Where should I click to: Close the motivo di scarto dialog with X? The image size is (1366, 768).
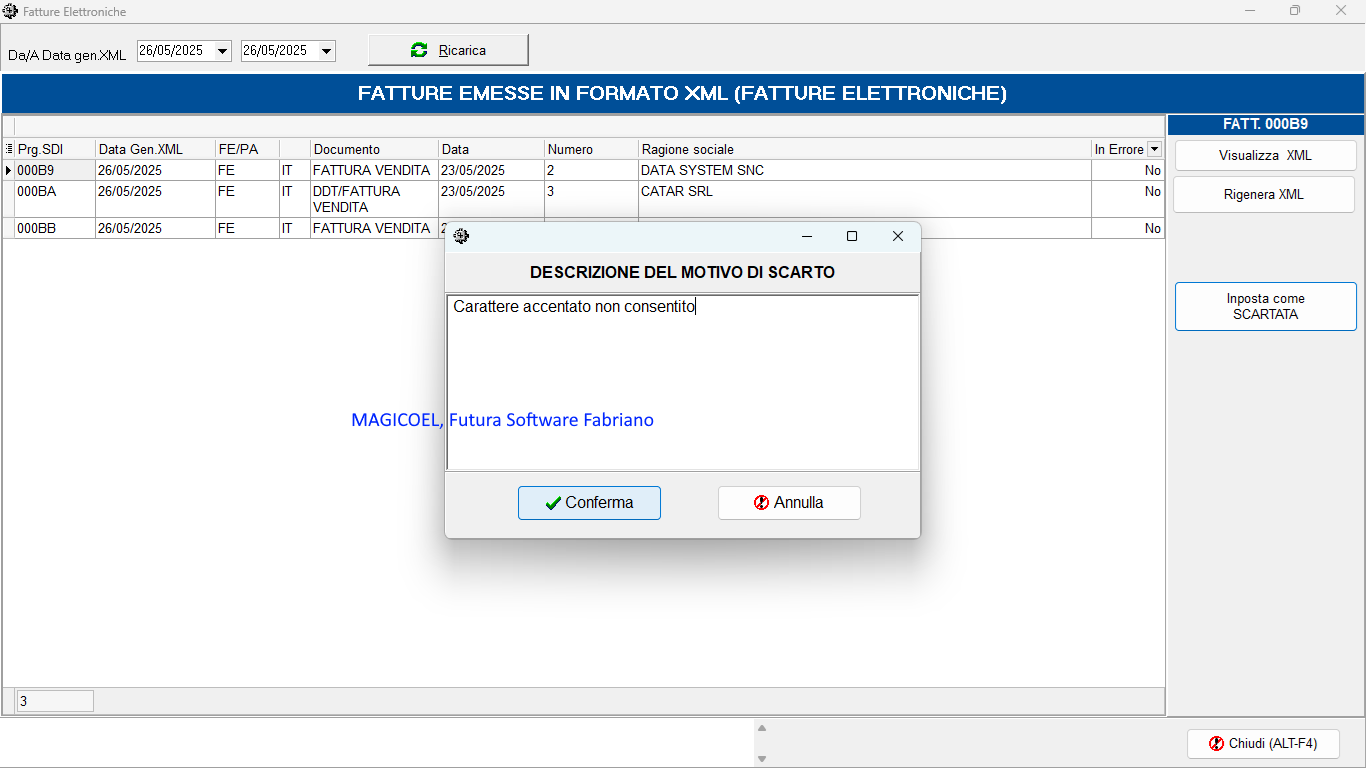[898, 236]
